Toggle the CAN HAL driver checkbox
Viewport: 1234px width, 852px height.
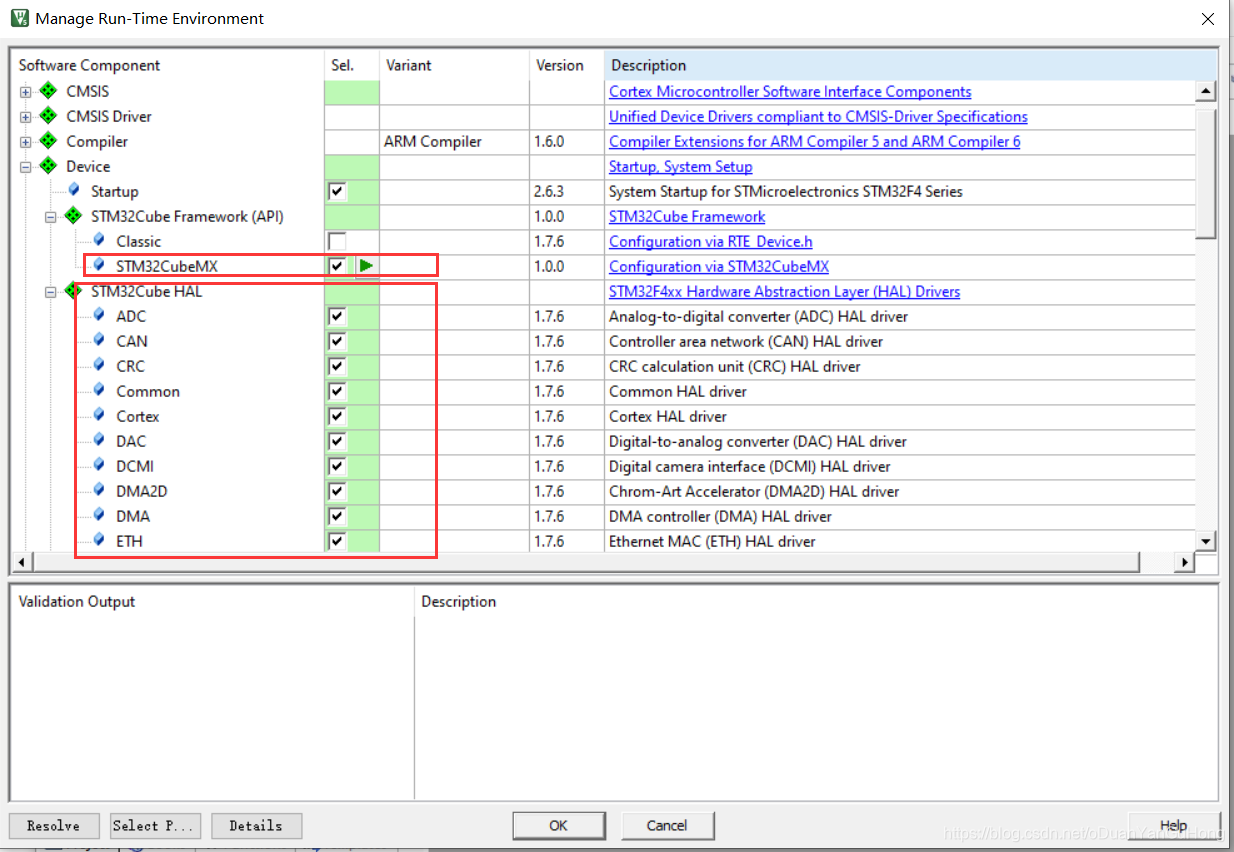pyautogui.click(x=337, y=341)
